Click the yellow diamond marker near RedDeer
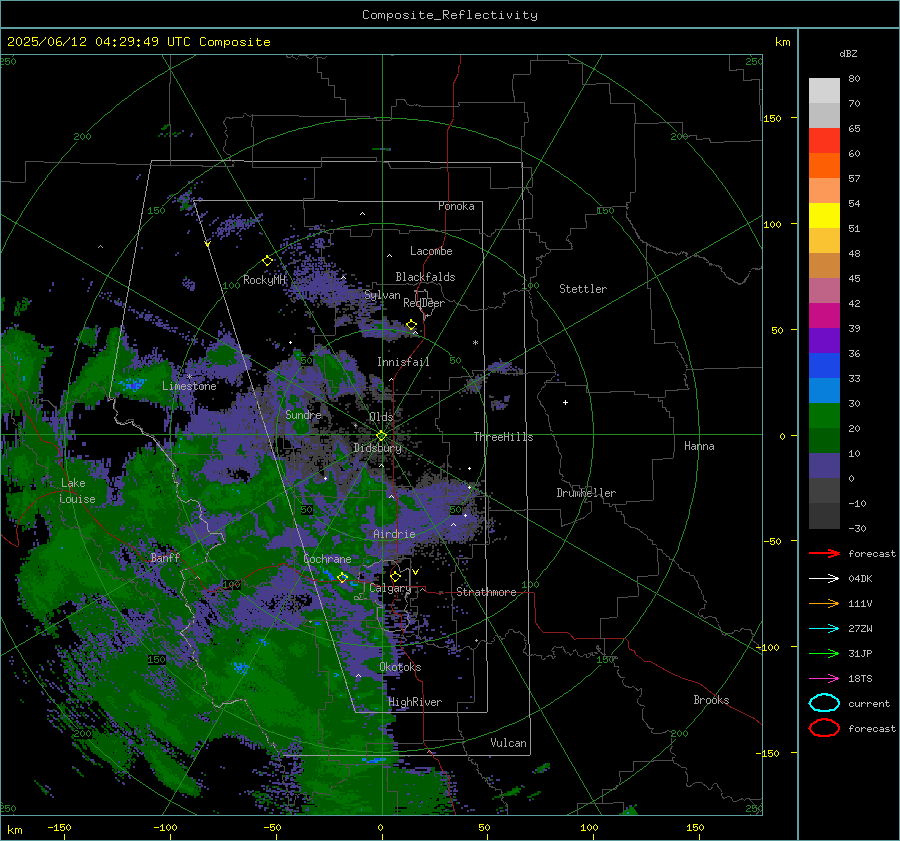 pos(411,325)
